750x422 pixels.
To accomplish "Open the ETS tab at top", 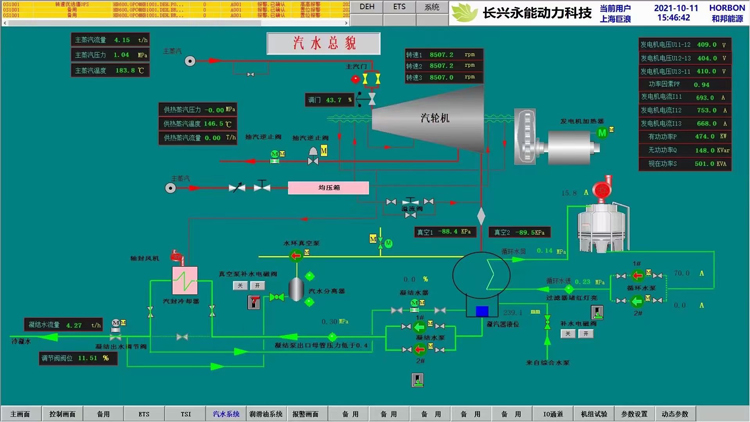I will click(399, 7).
